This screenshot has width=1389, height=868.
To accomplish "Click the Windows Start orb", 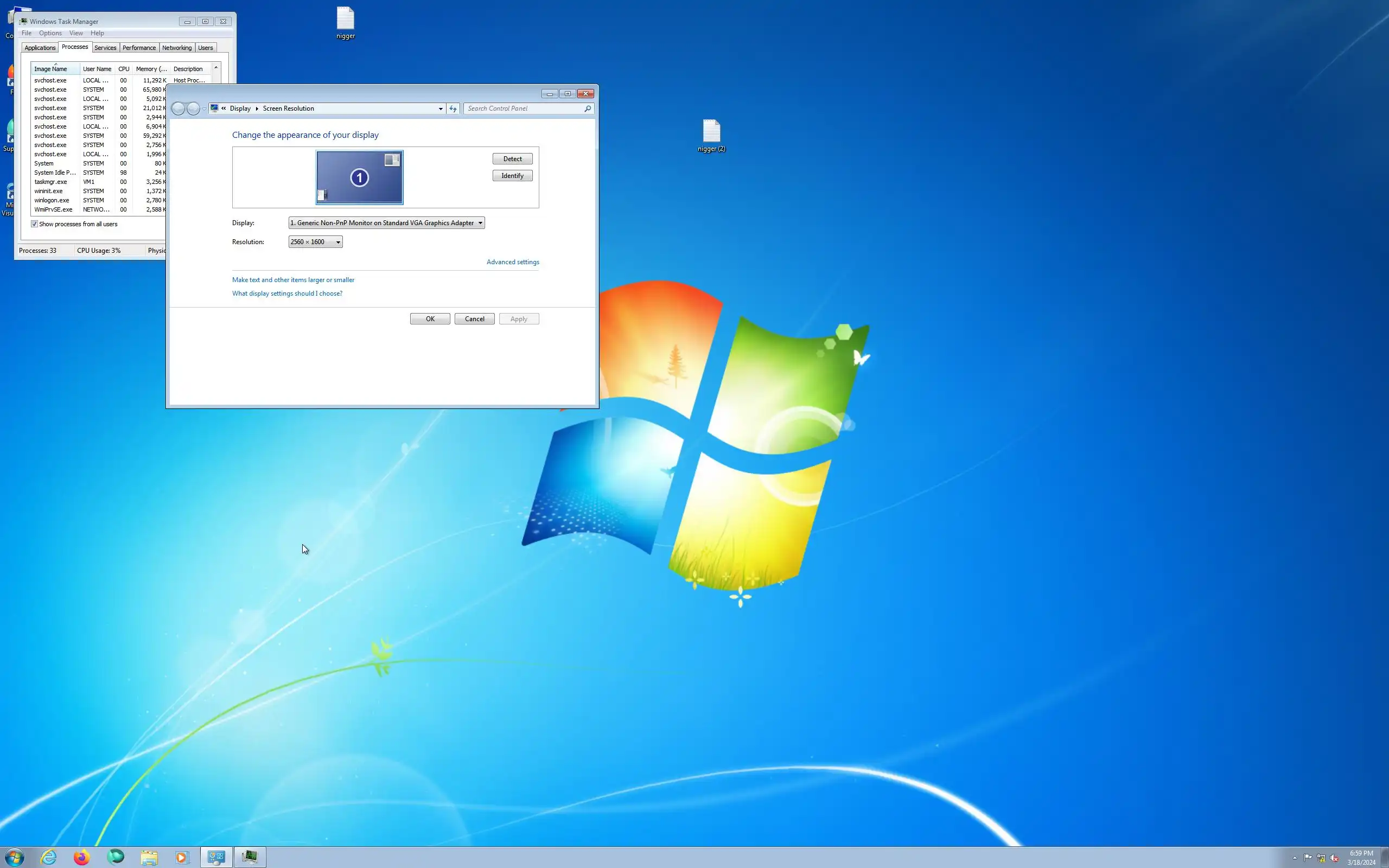I will [x=14, y=857].
